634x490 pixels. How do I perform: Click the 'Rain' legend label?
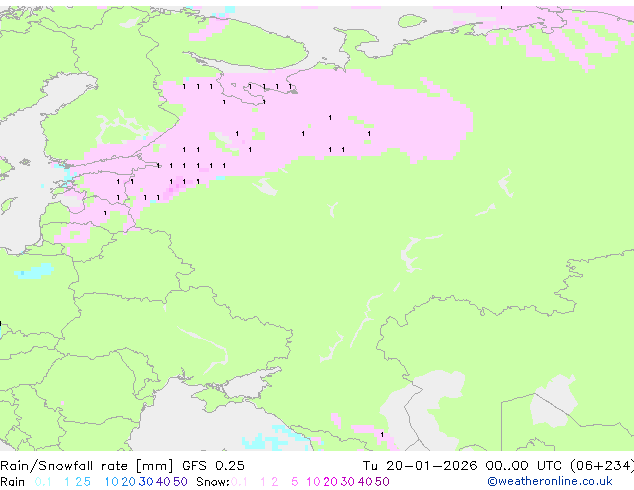(13, 482)
